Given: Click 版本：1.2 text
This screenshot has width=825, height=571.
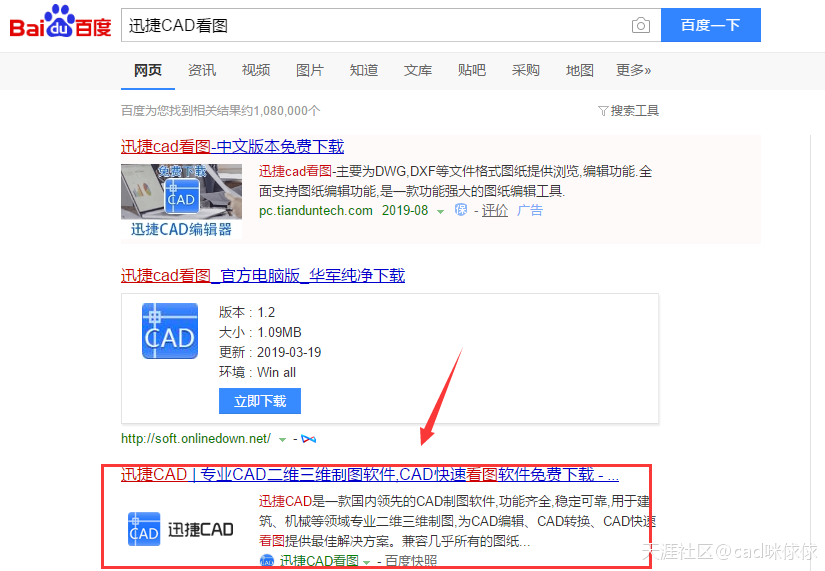Looking at the screenshot, I should click(247, 313).
